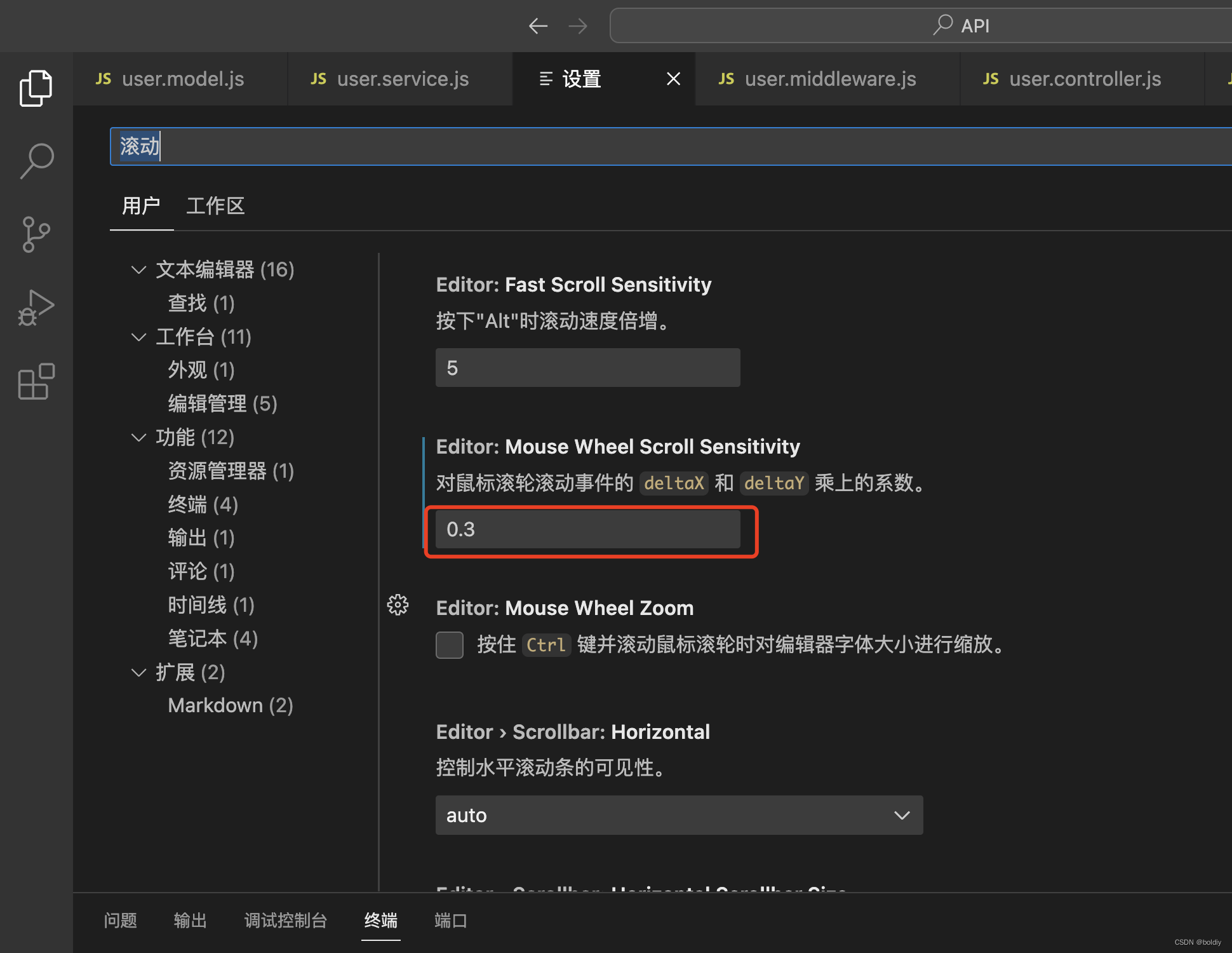The width and height of the screenshot is (1232, 953).
Task: Select 编辑管理 (5) in settings tree
Action: tap(222, 403)
